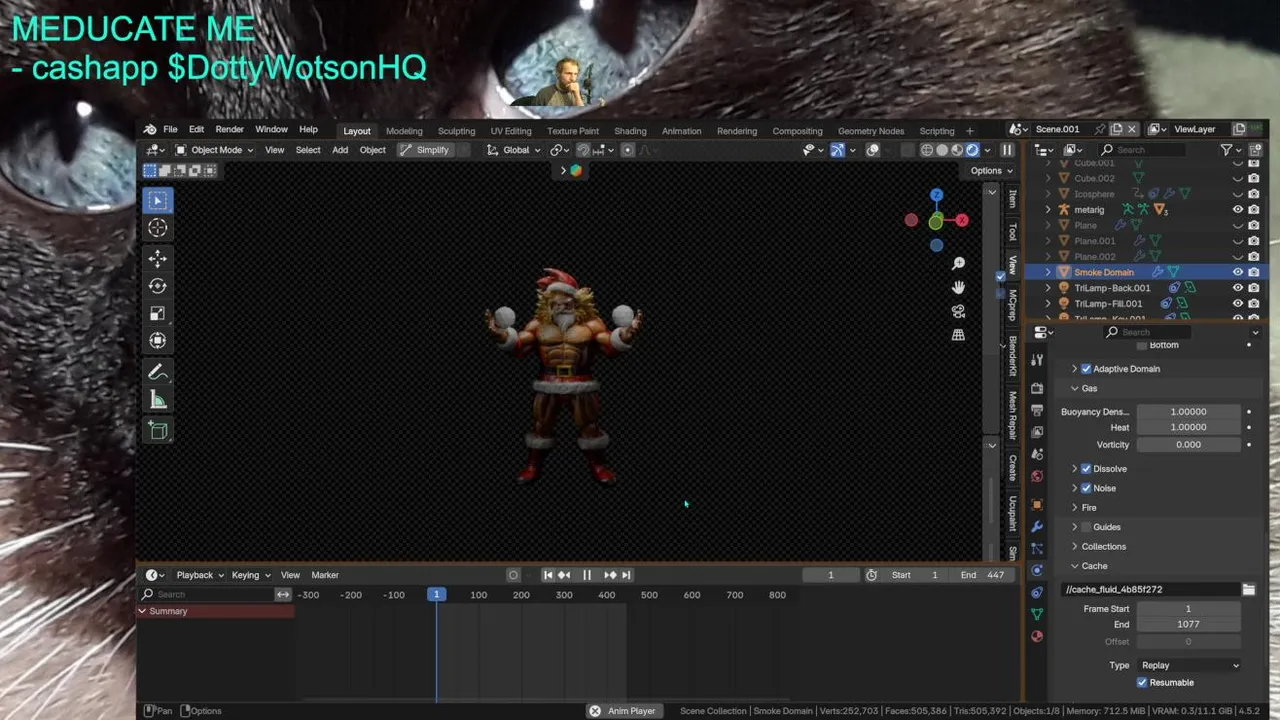Disable render for Cube.002 camera icon
The image size is (1280, 720).
click(x=1254, y=179)
